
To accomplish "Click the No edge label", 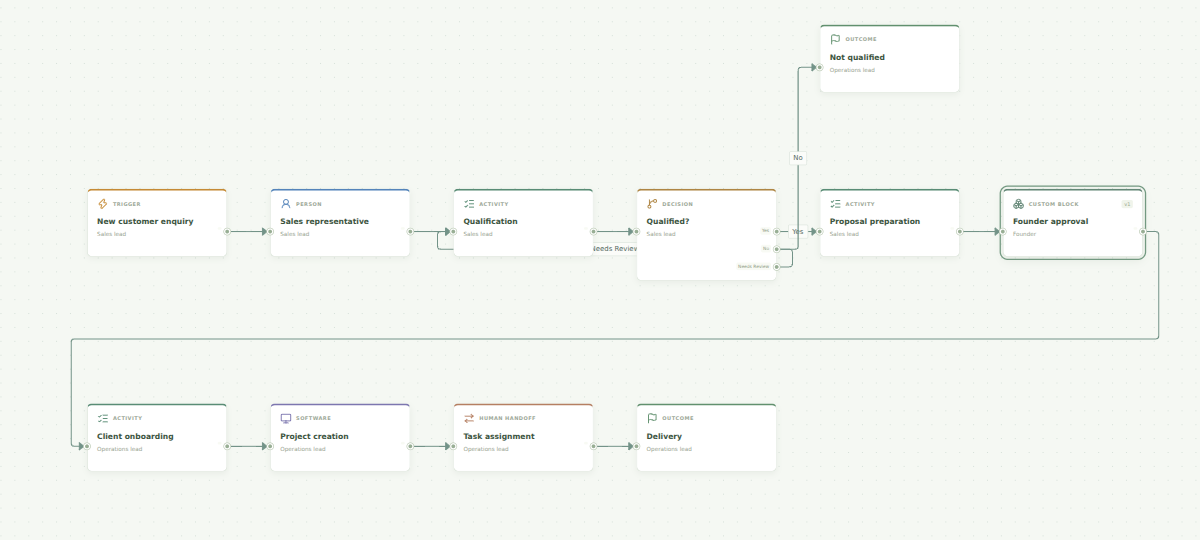I will 797,157.
